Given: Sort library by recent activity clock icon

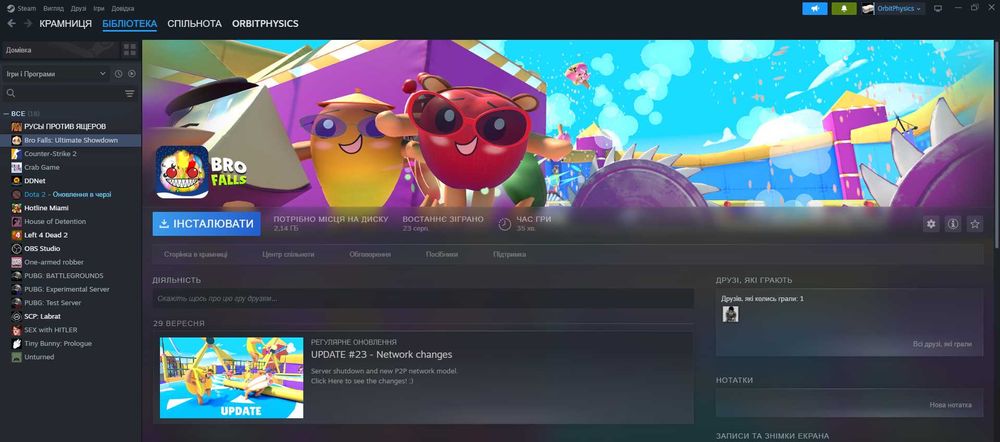Looking at the screenshot, I should [x=119, y=74].
